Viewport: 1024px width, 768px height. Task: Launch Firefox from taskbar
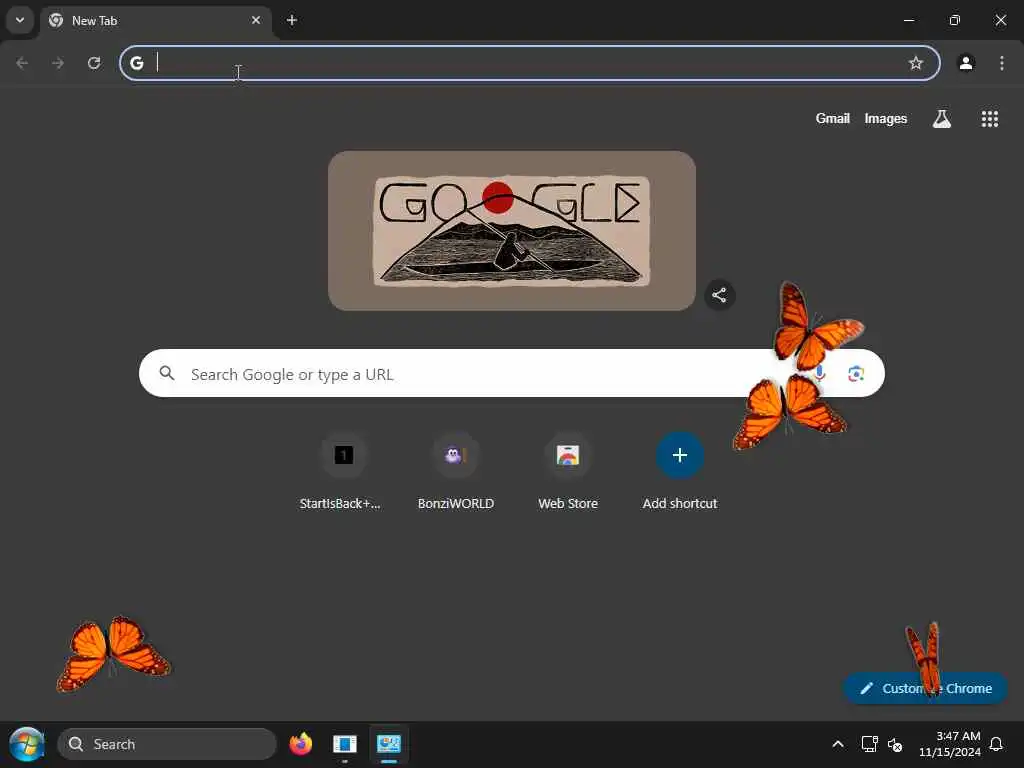tap(300, 744)
